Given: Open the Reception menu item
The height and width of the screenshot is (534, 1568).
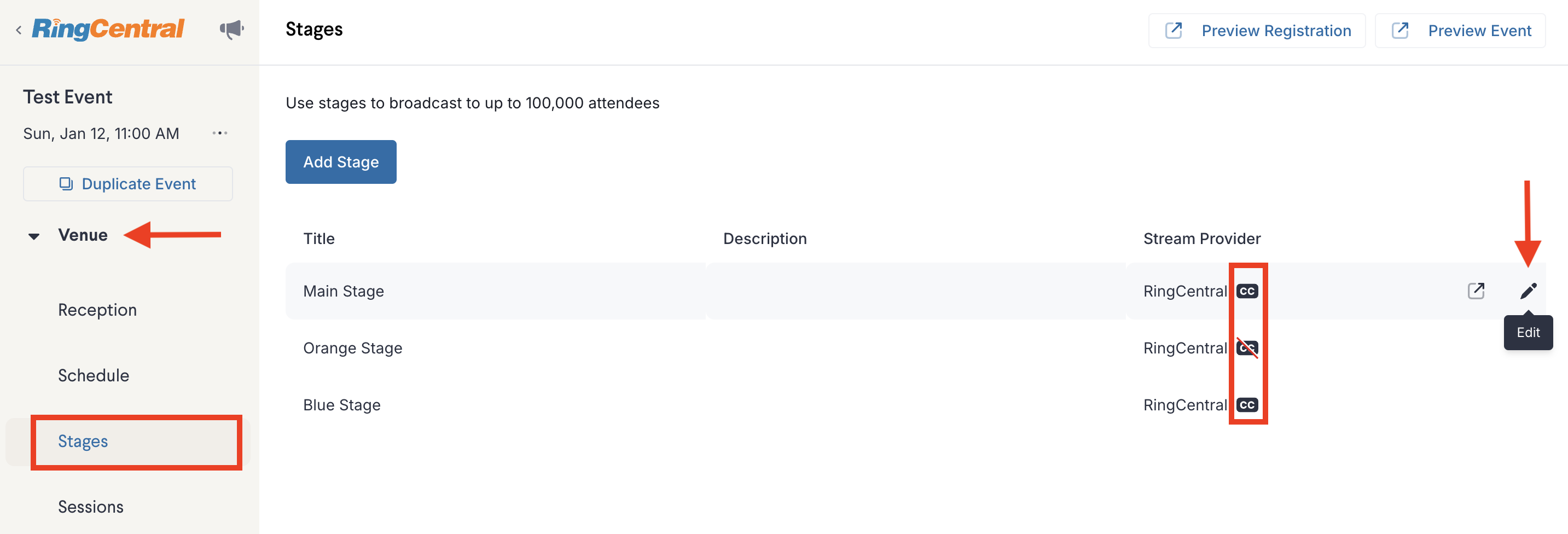Looking at the screenshot, I should pos(97,310).
